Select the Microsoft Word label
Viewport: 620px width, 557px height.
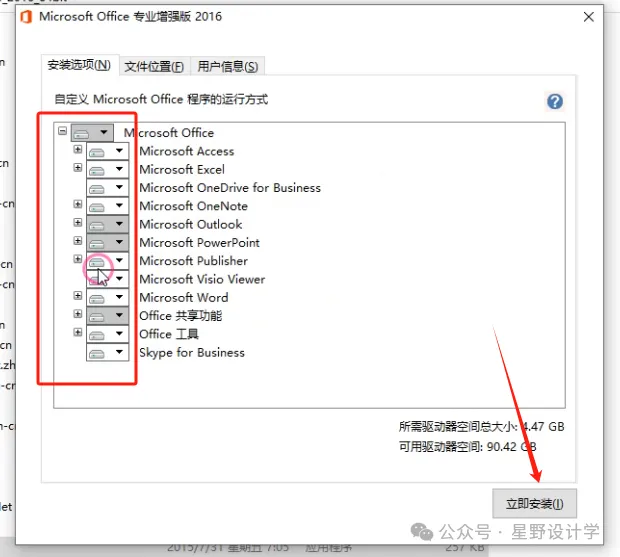184,297
